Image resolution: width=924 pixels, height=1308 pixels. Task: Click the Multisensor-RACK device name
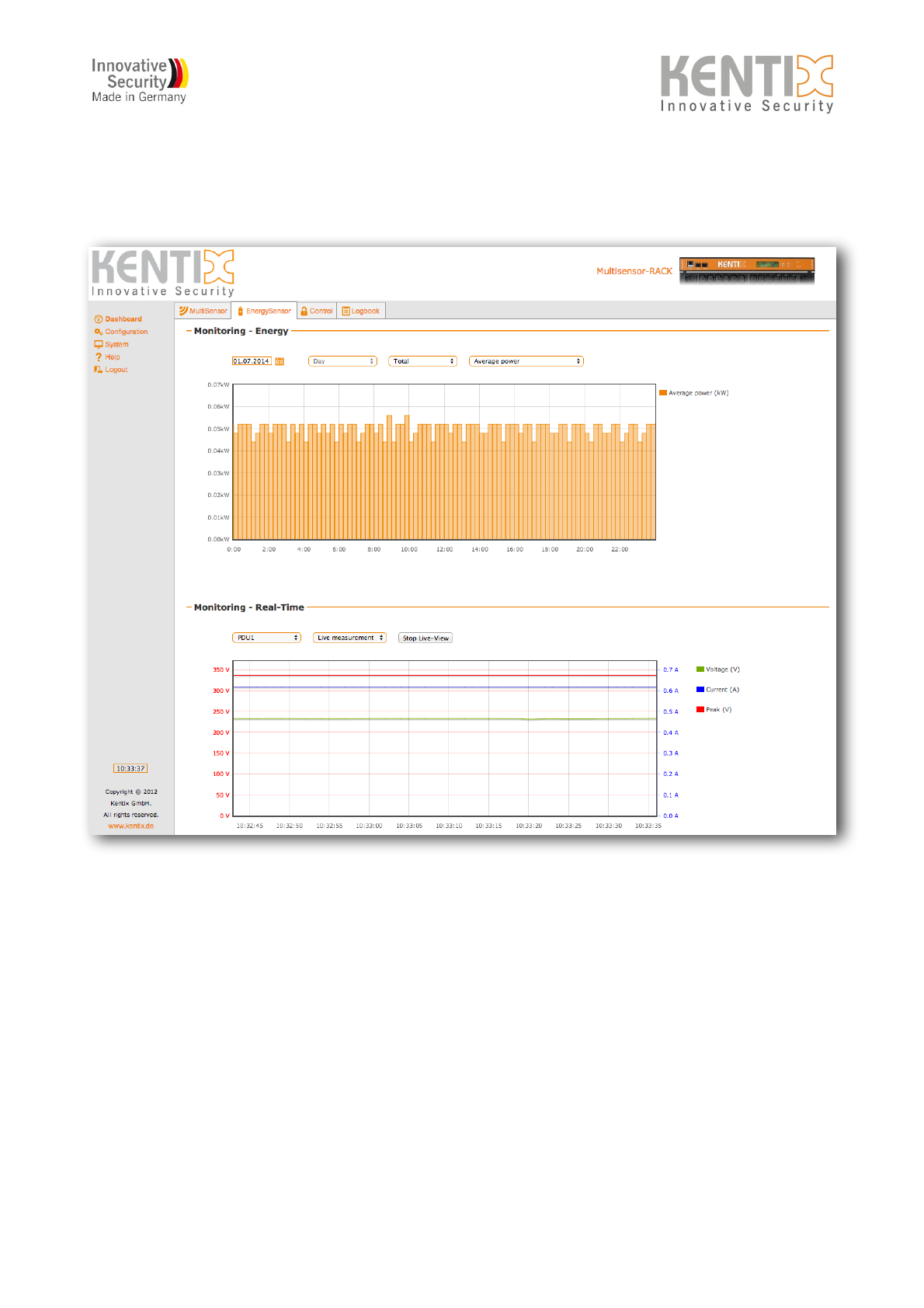(634, 271)
